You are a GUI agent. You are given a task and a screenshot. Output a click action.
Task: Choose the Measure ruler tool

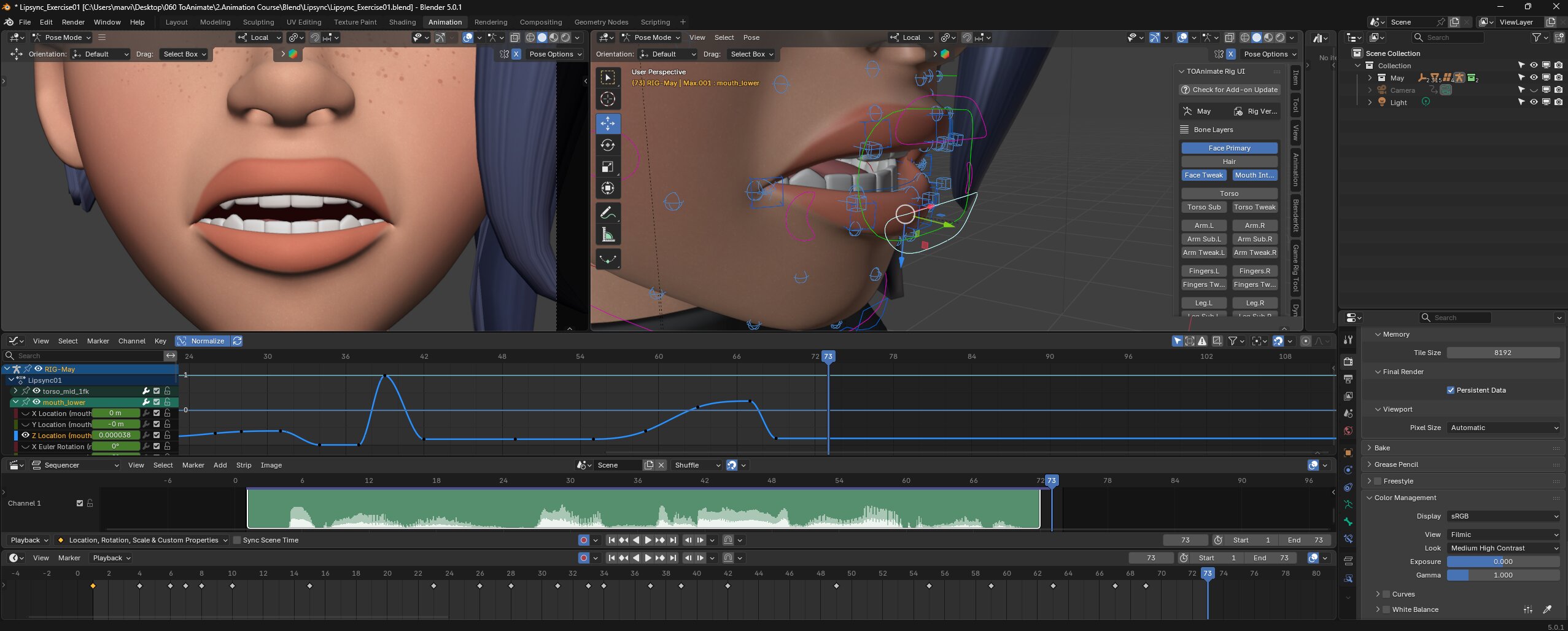point(607,235)
